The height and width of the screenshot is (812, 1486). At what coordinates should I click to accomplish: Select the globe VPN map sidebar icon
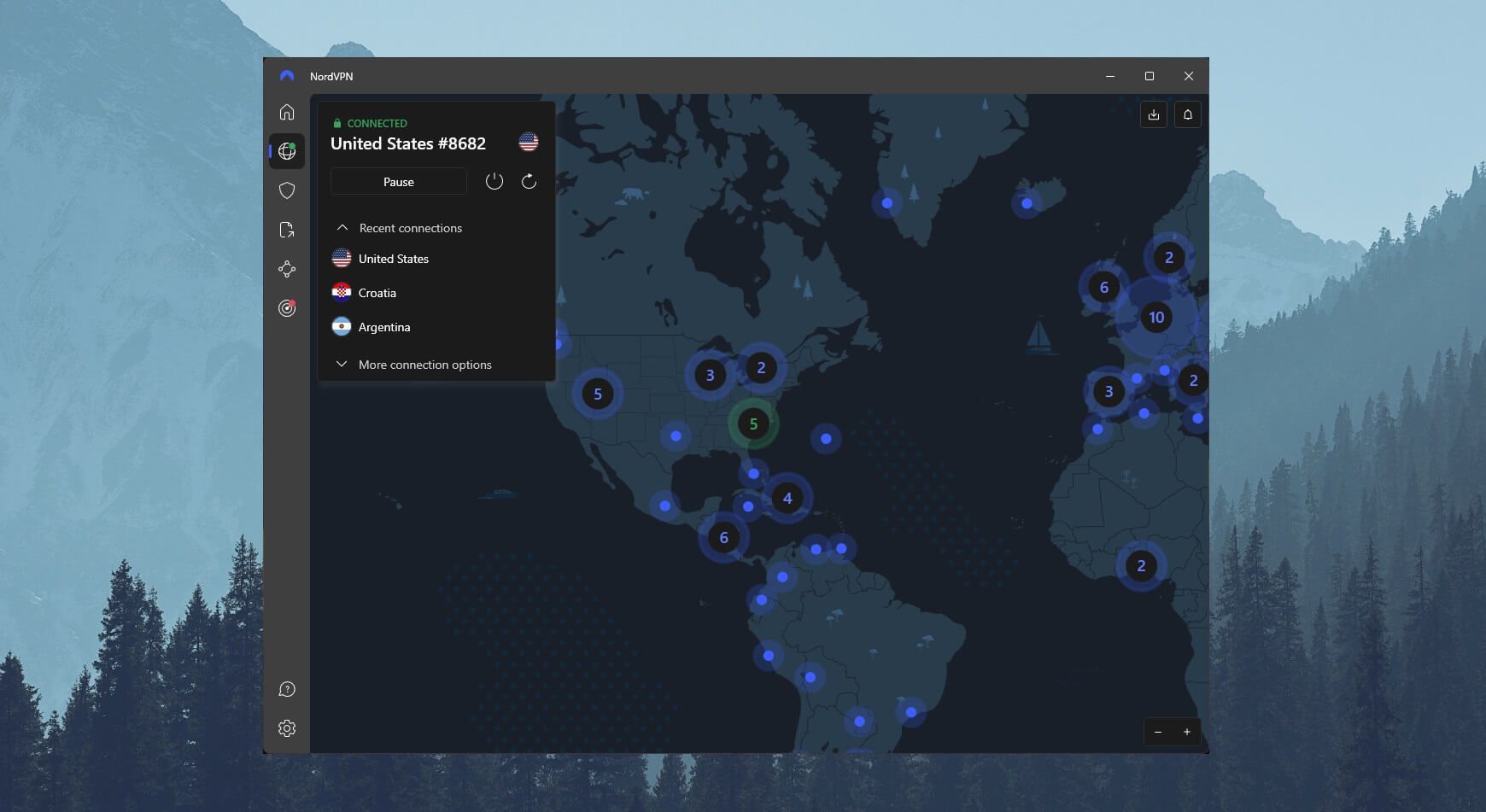tap(287, 151)
